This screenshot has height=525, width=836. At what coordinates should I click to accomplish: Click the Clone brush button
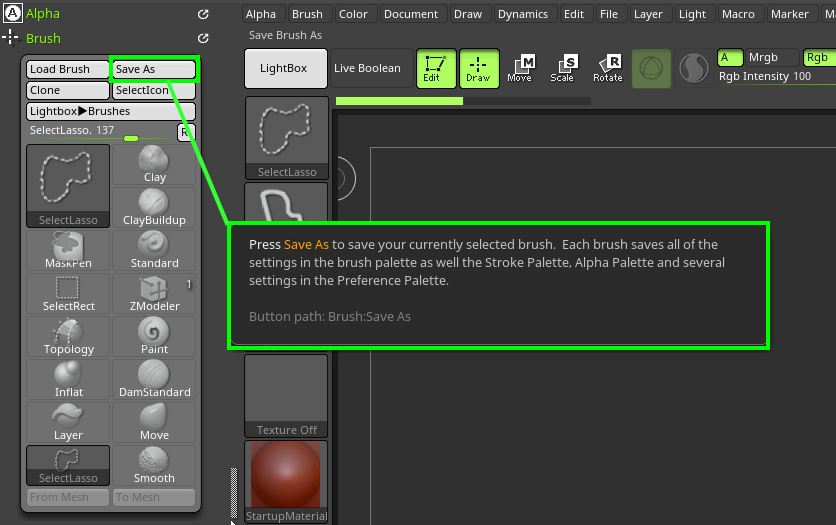(68, 91)
